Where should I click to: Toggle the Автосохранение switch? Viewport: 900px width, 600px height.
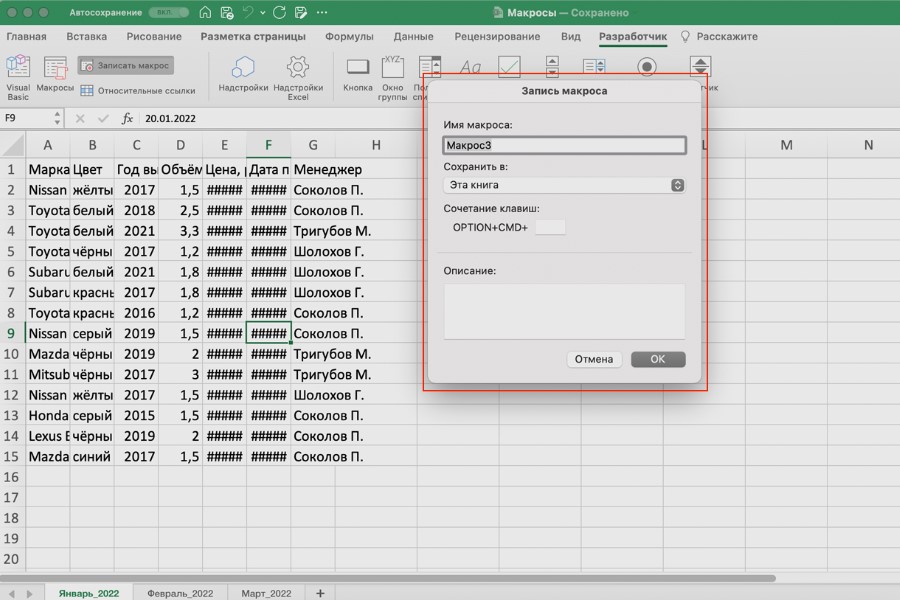166,13
